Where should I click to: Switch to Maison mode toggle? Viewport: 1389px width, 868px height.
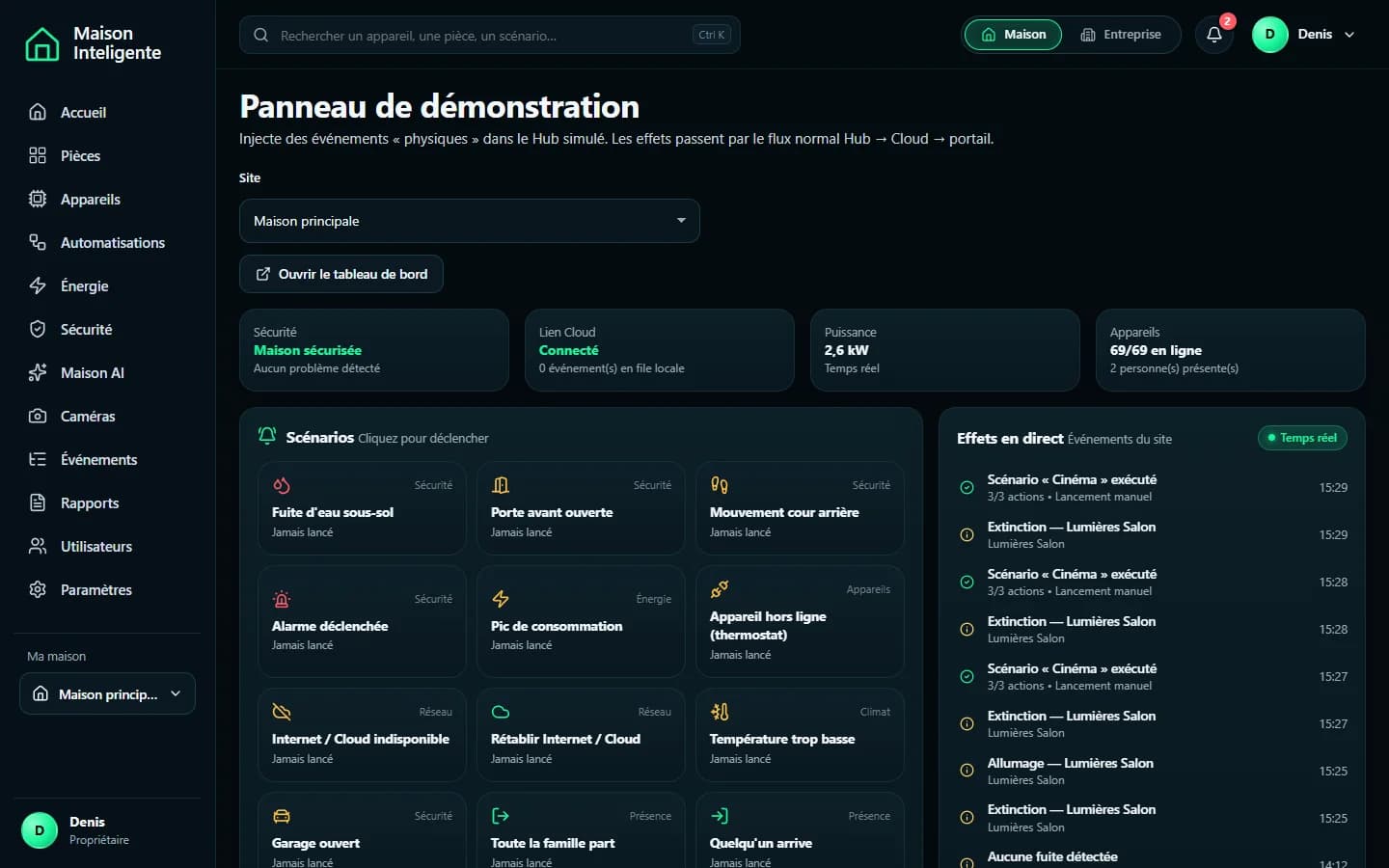[x=1013, y=35]
